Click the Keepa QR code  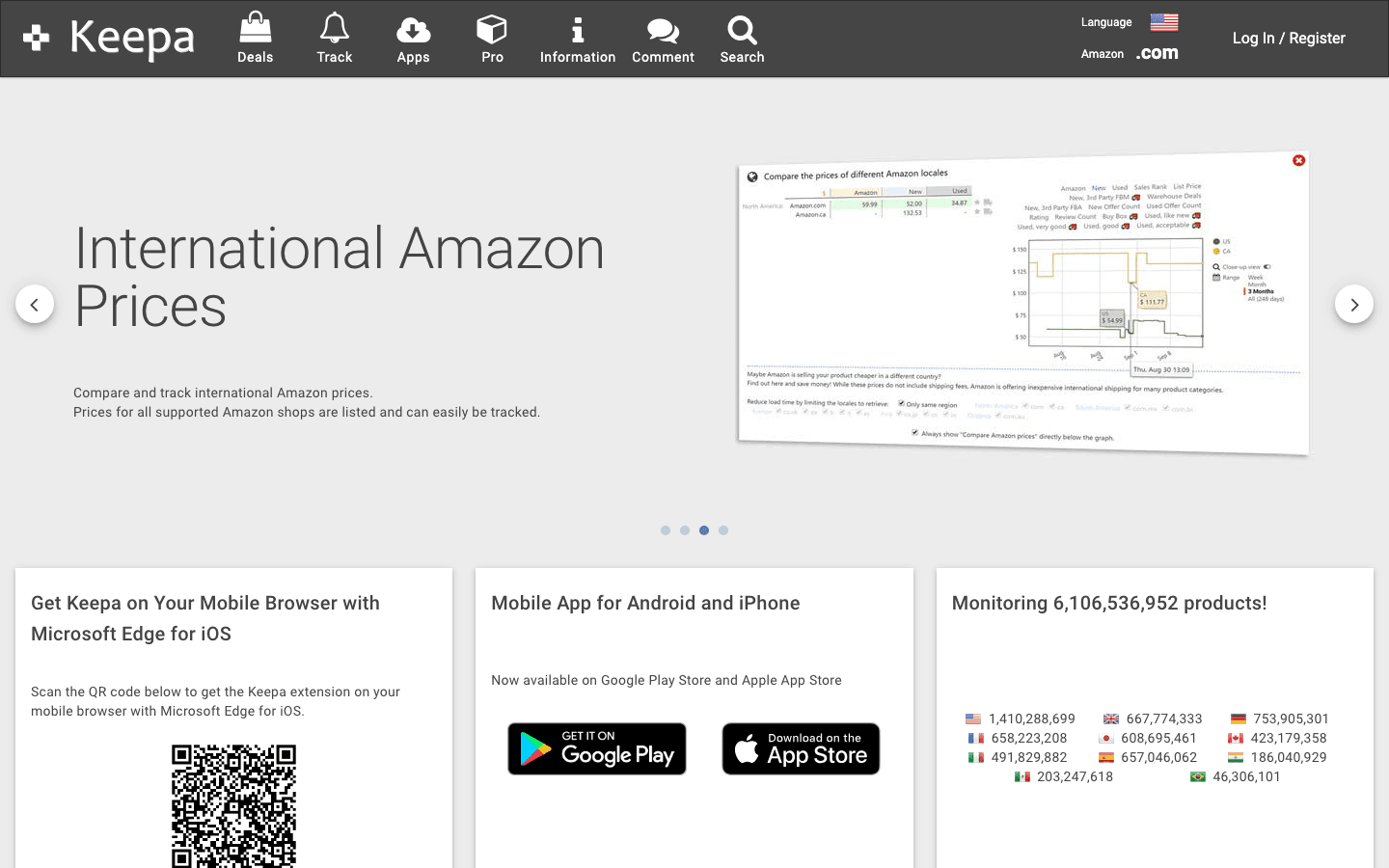(x=233, y=808)
